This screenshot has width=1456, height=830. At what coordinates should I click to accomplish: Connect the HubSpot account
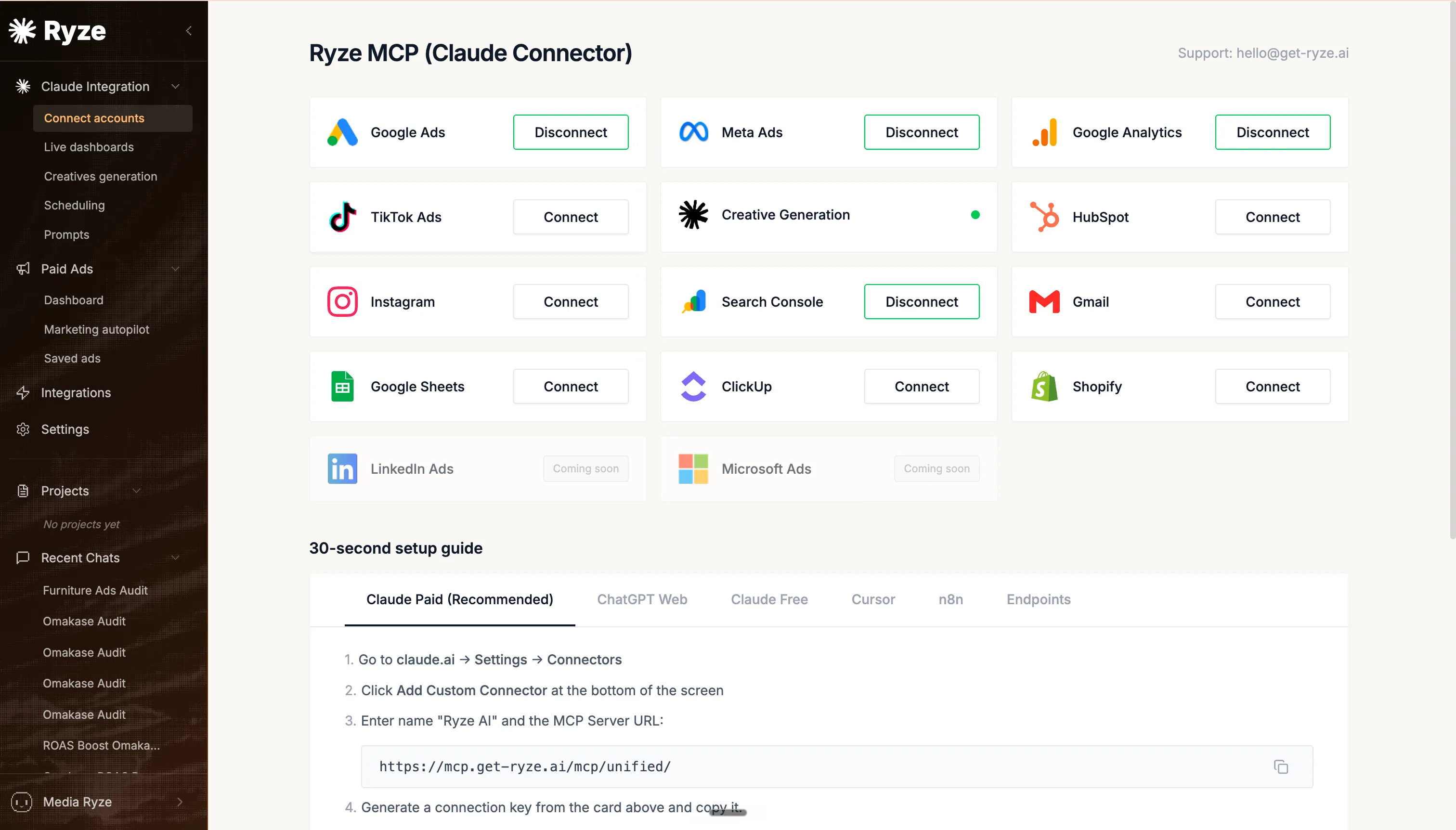(x=1273, y=217)
